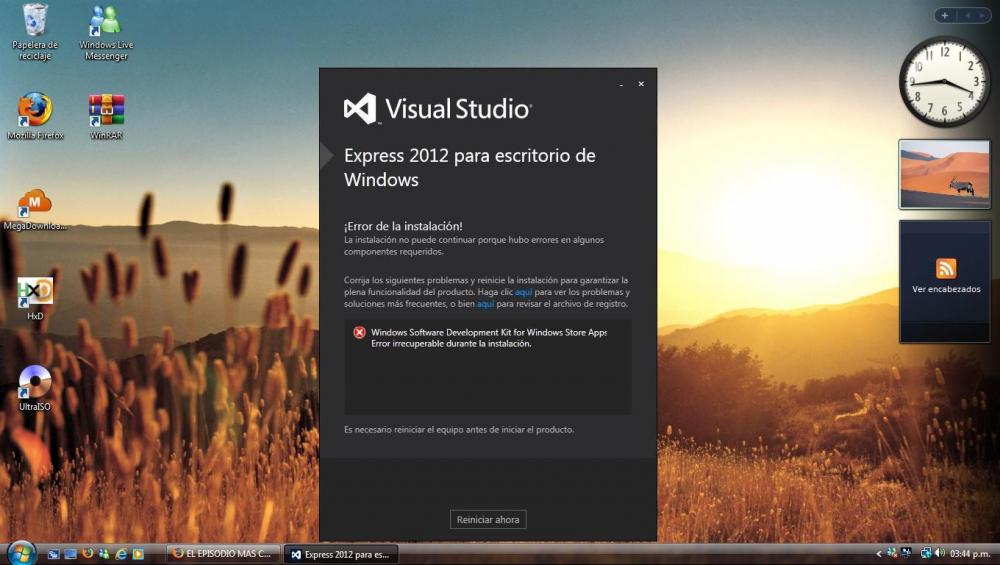Launch Windows Live Messenger from Quick Launch
Image resolution: width=1000 pixels, height=565 pixels.
coord(104,554)
